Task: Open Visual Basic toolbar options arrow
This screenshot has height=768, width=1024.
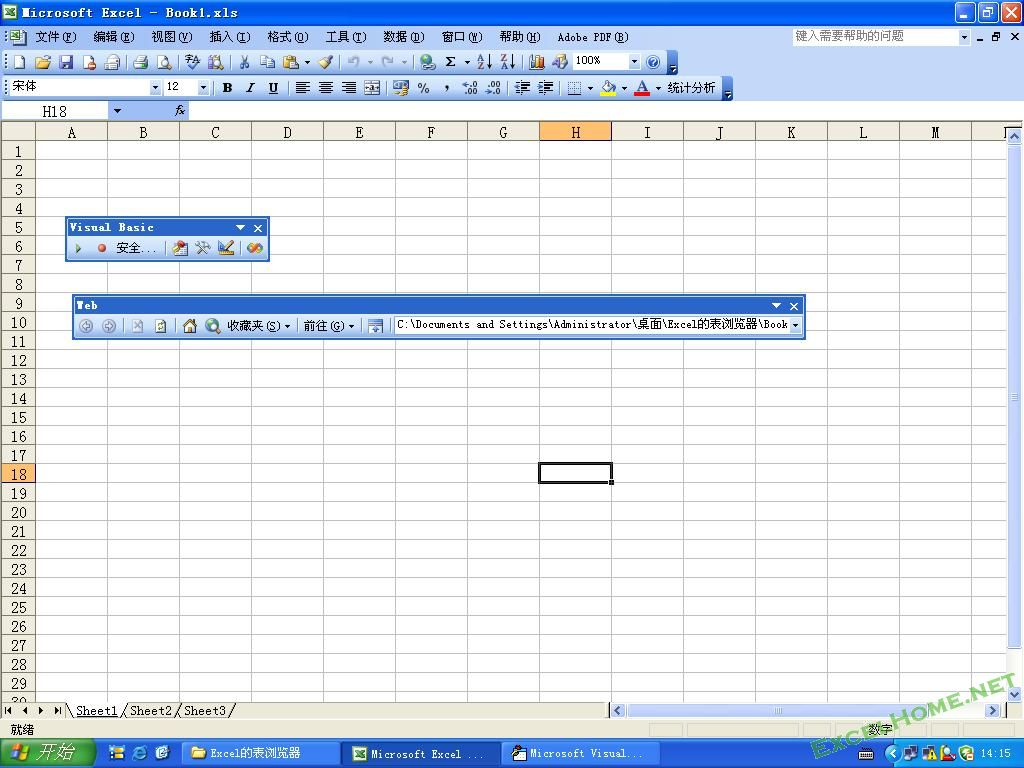Action: coord(240,228)
